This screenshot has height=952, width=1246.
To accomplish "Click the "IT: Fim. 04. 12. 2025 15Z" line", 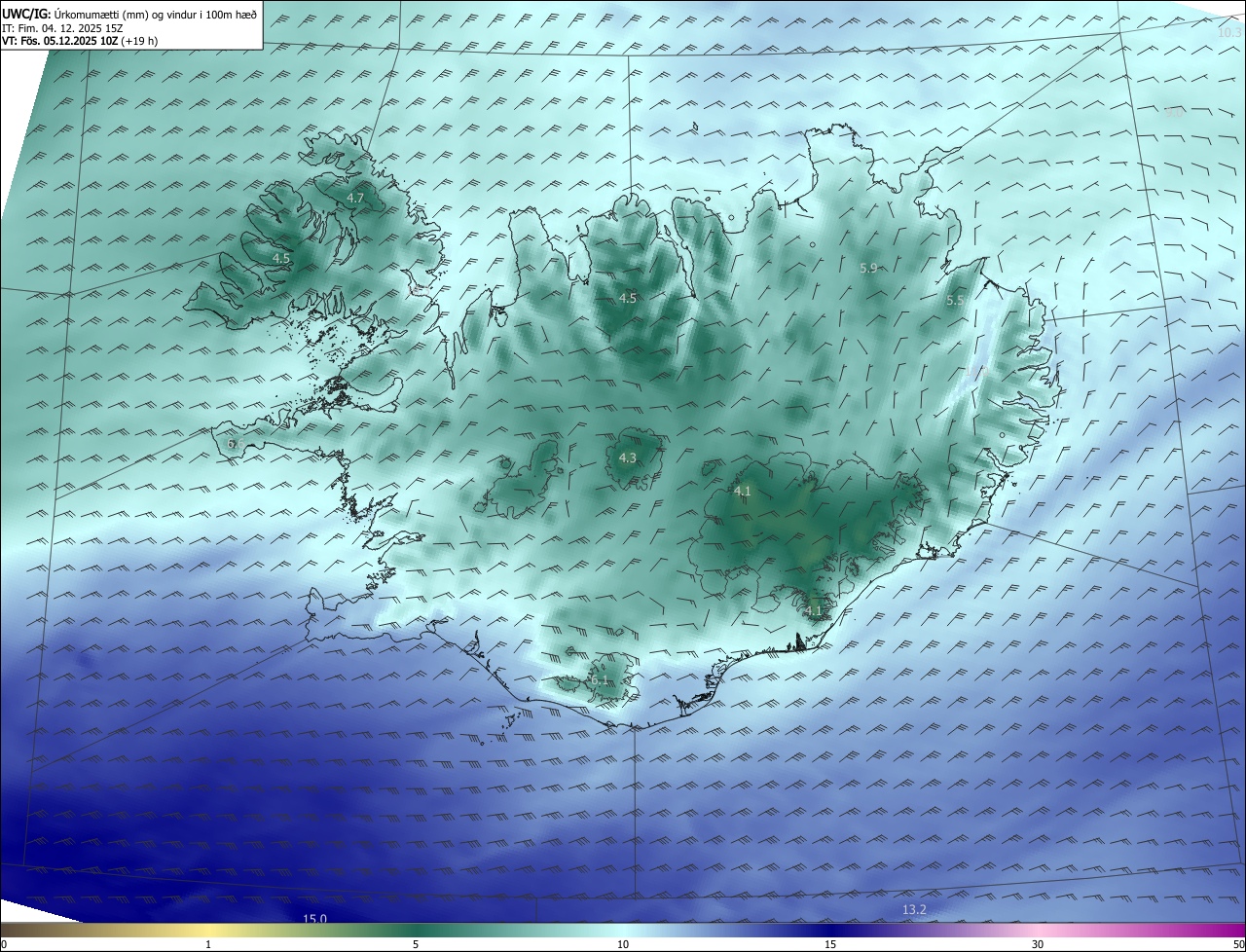I will (x=63, y=28).
